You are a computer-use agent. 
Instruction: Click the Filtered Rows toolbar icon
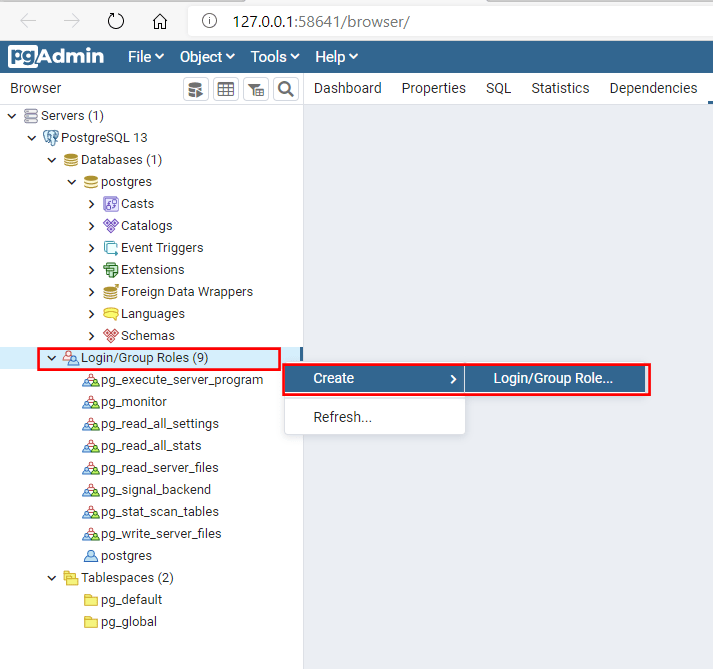(x=256, y=89)
